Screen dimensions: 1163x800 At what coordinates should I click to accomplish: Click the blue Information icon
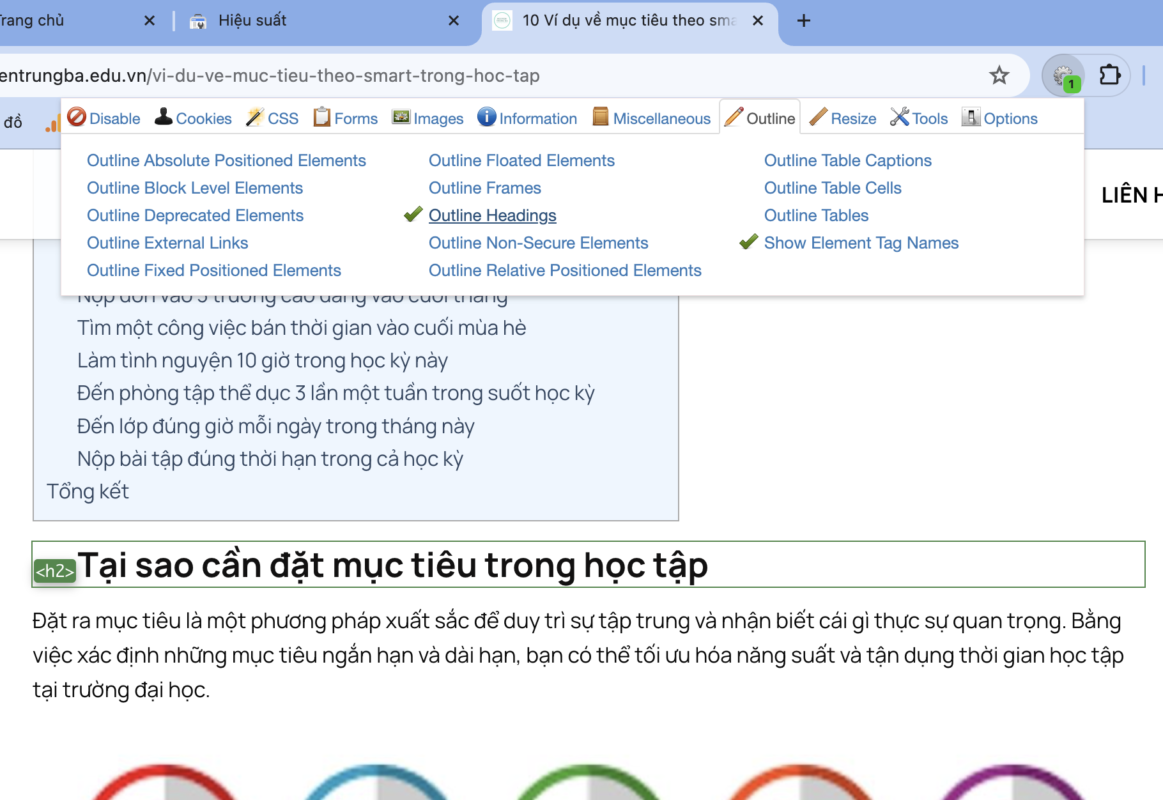(x=487, y=116)
